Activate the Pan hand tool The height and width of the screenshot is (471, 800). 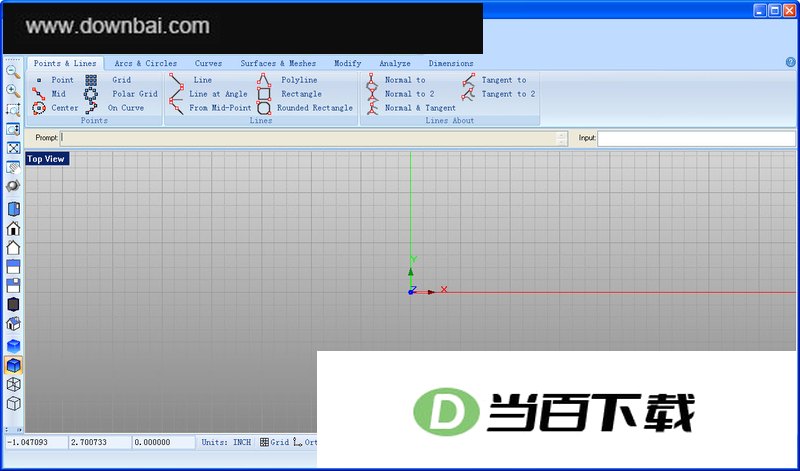coord(13,167)
